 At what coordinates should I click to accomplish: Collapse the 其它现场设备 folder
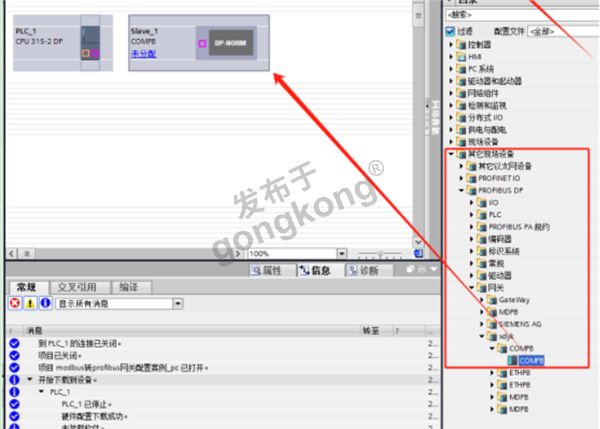[451, 154]
